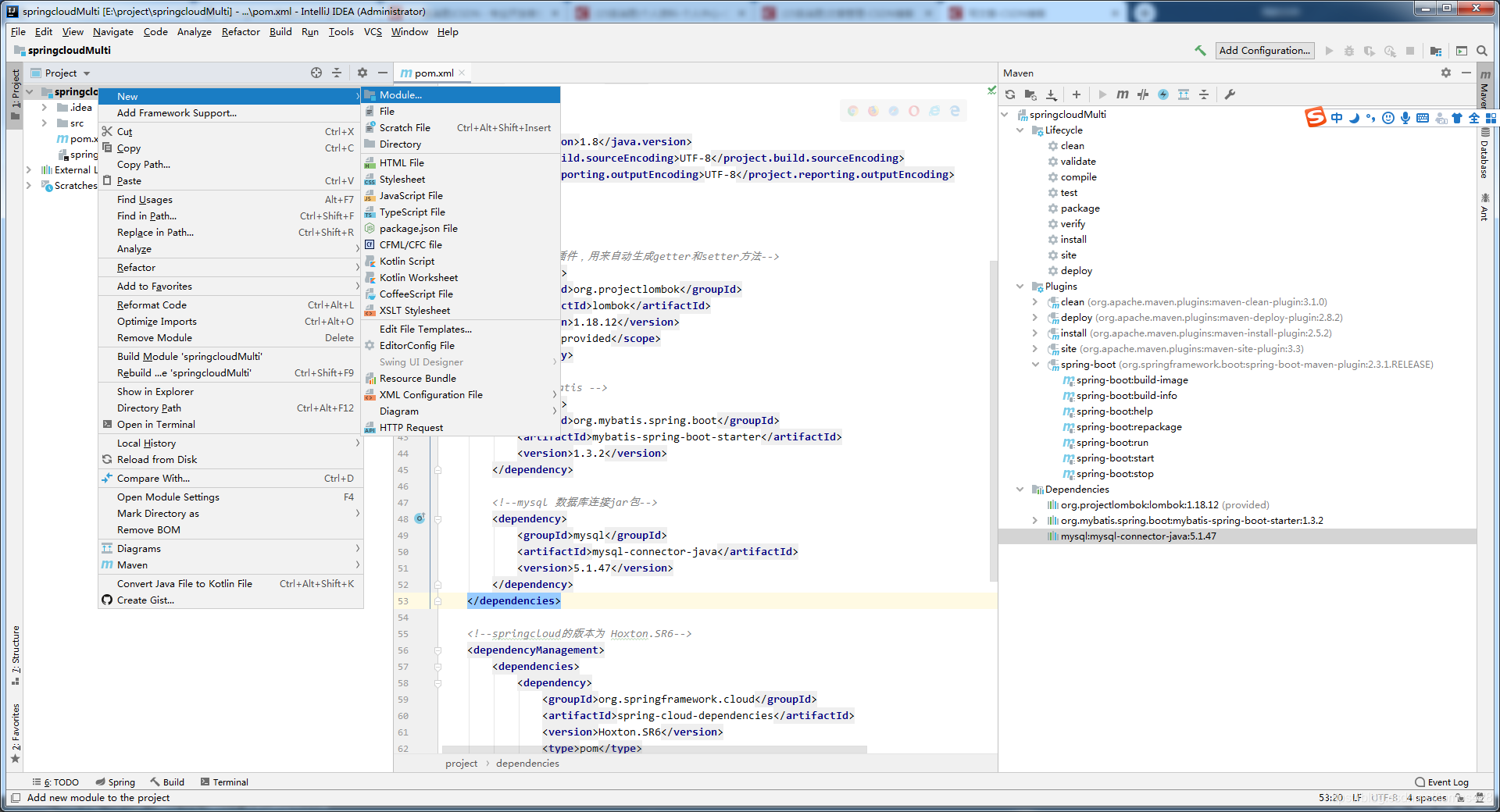Viewport: 1500px width, 812px height.
Task: Collapse Lifecycle node in Maven tree
Action: coord(1020,130)
